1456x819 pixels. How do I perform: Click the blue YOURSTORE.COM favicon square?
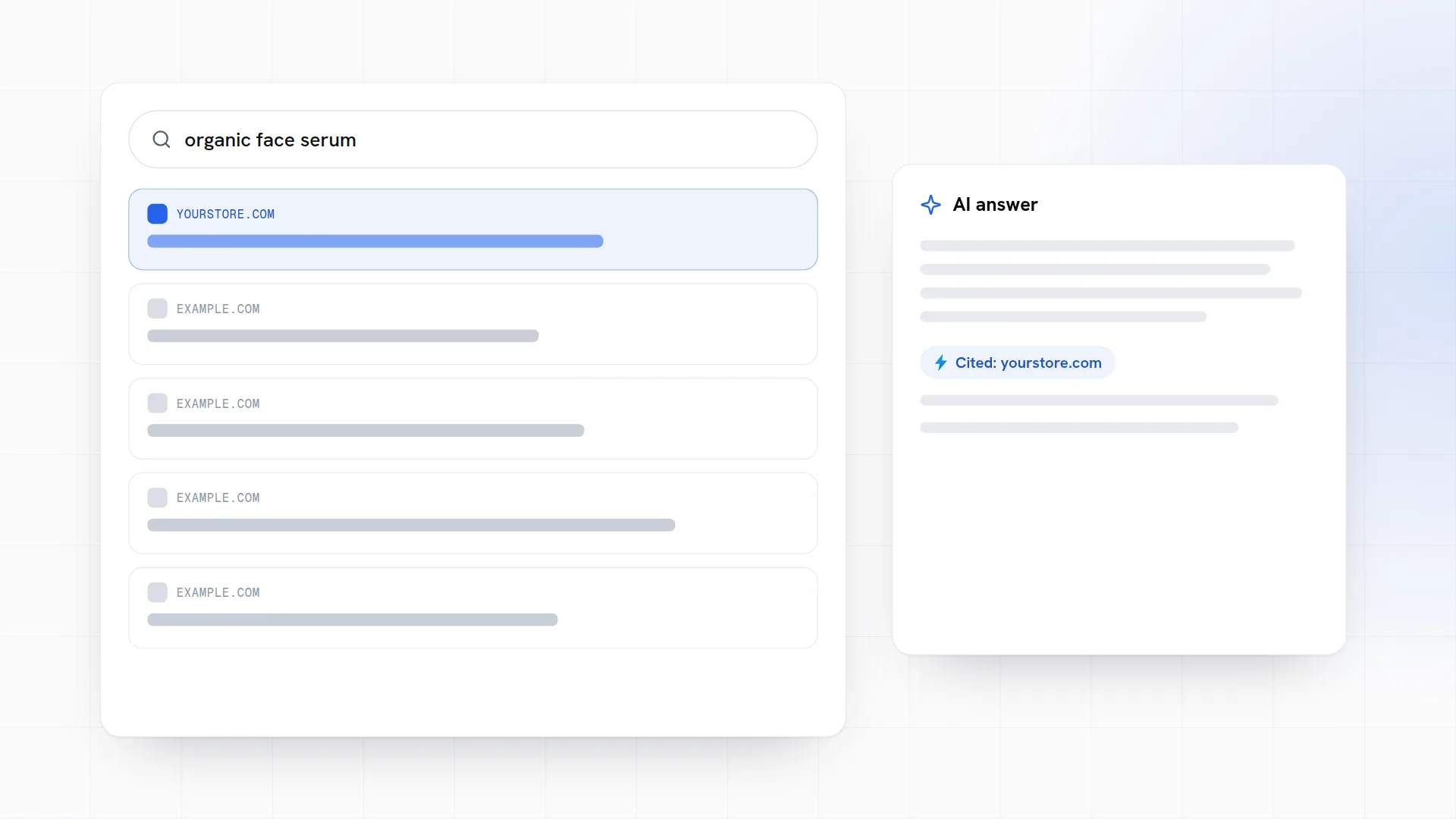[x=157, y=214]
